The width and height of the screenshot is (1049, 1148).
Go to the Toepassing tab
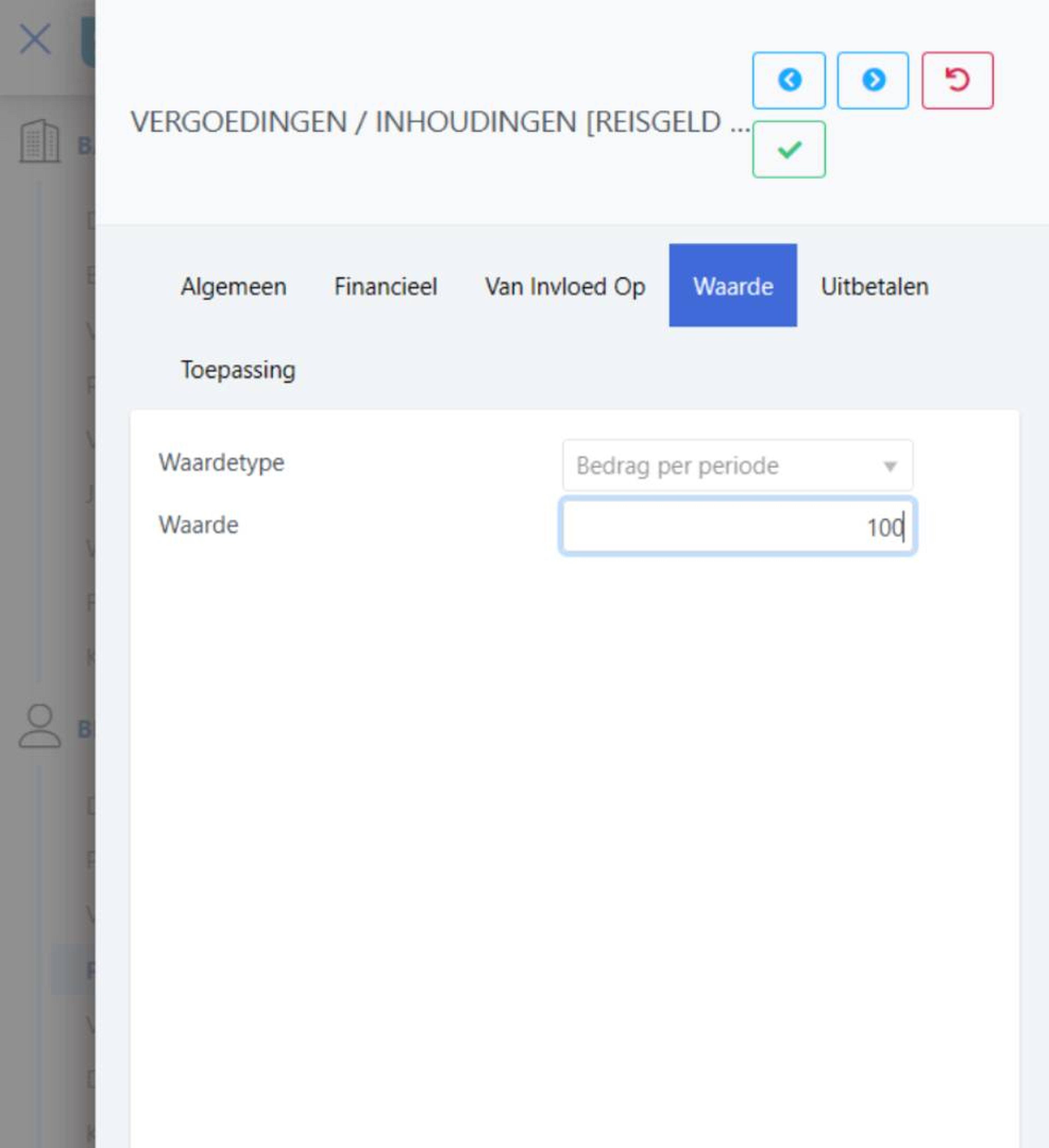click(x=238, y=370)
